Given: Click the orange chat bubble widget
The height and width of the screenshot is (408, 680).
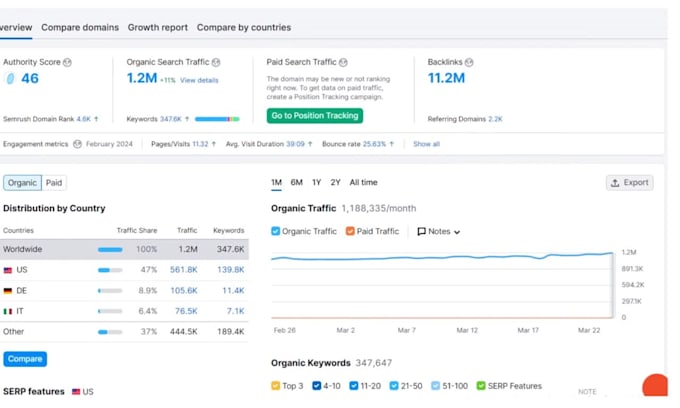Looking at the screenshot, I should (x=655, y=385).
